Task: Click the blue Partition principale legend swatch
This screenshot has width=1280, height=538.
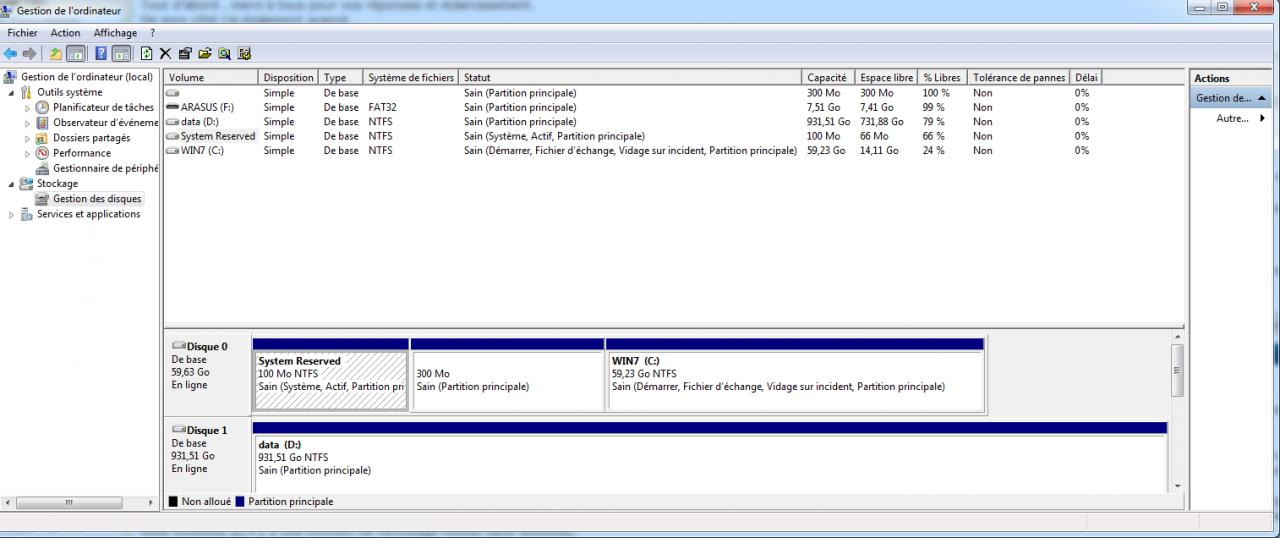Action: [240, 502]
